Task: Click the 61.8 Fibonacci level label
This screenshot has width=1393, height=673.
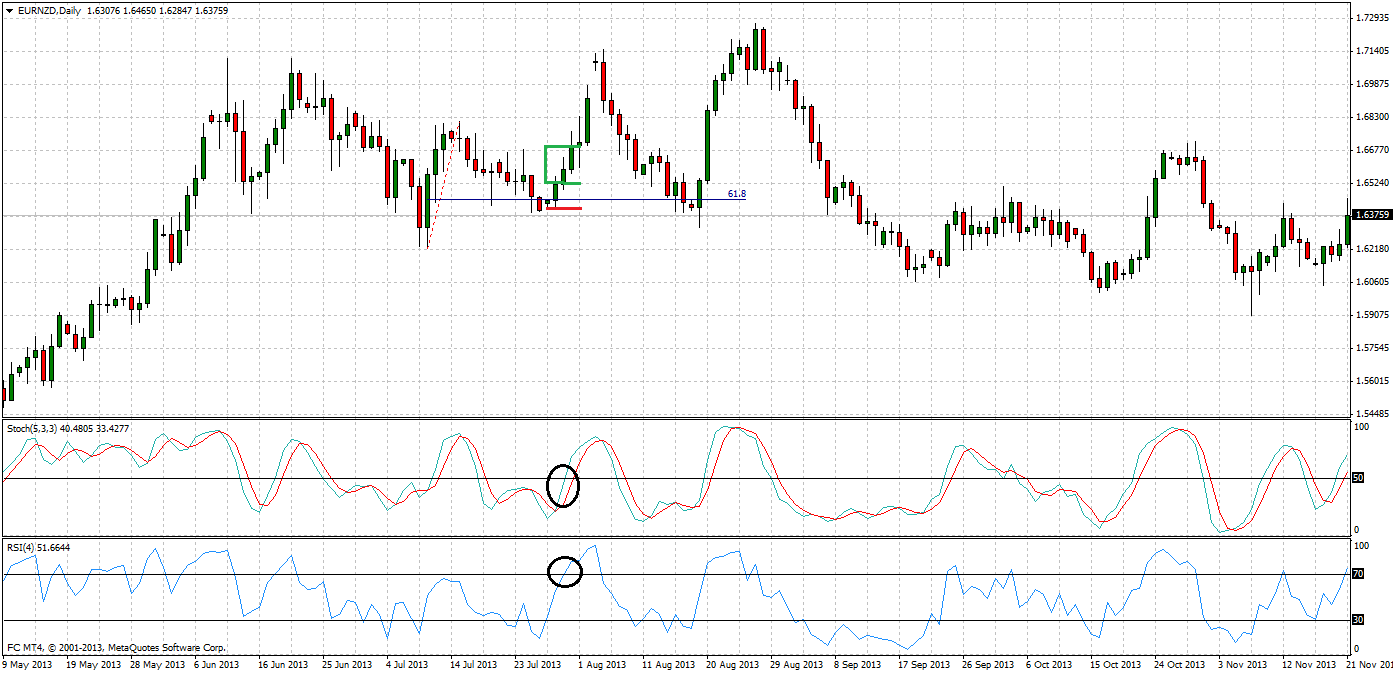Action: (x=737, y=193)
